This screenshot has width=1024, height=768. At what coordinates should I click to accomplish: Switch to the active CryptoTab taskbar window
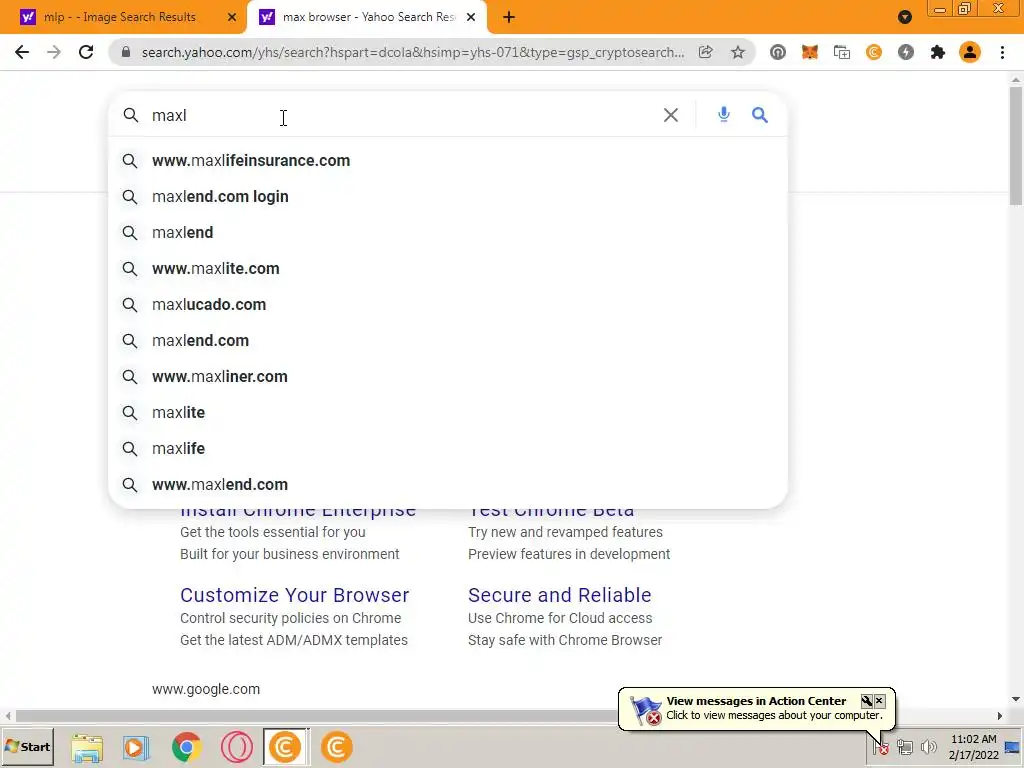[285, 747]
